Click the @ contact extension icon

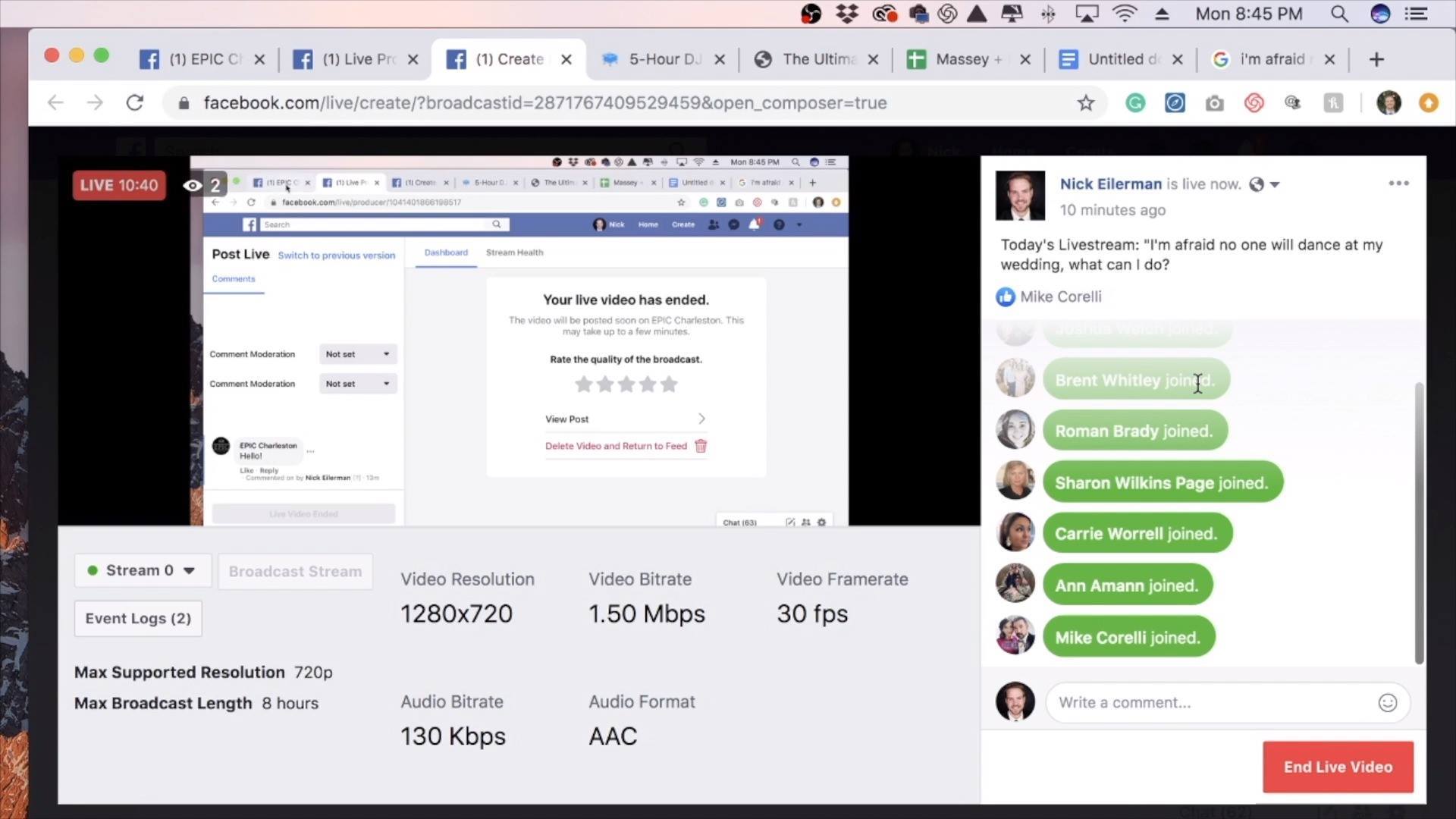pos(1293,102)
